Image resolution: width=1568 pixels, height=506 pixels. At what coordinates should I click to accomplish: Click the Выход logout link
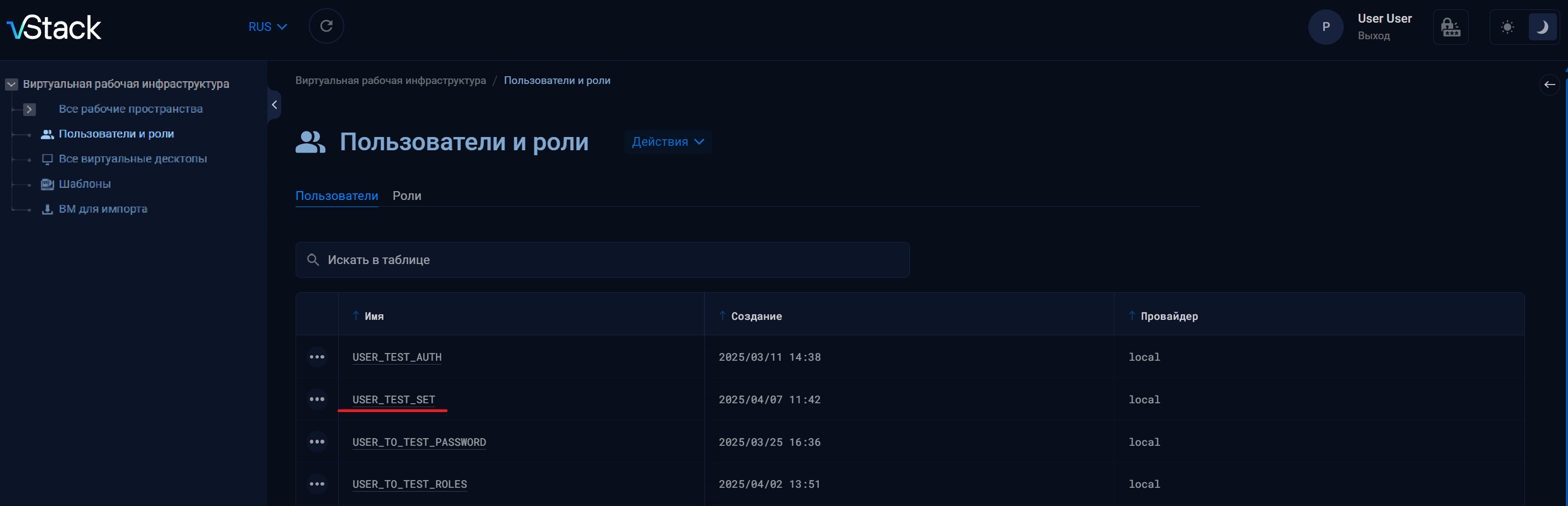1373,36
